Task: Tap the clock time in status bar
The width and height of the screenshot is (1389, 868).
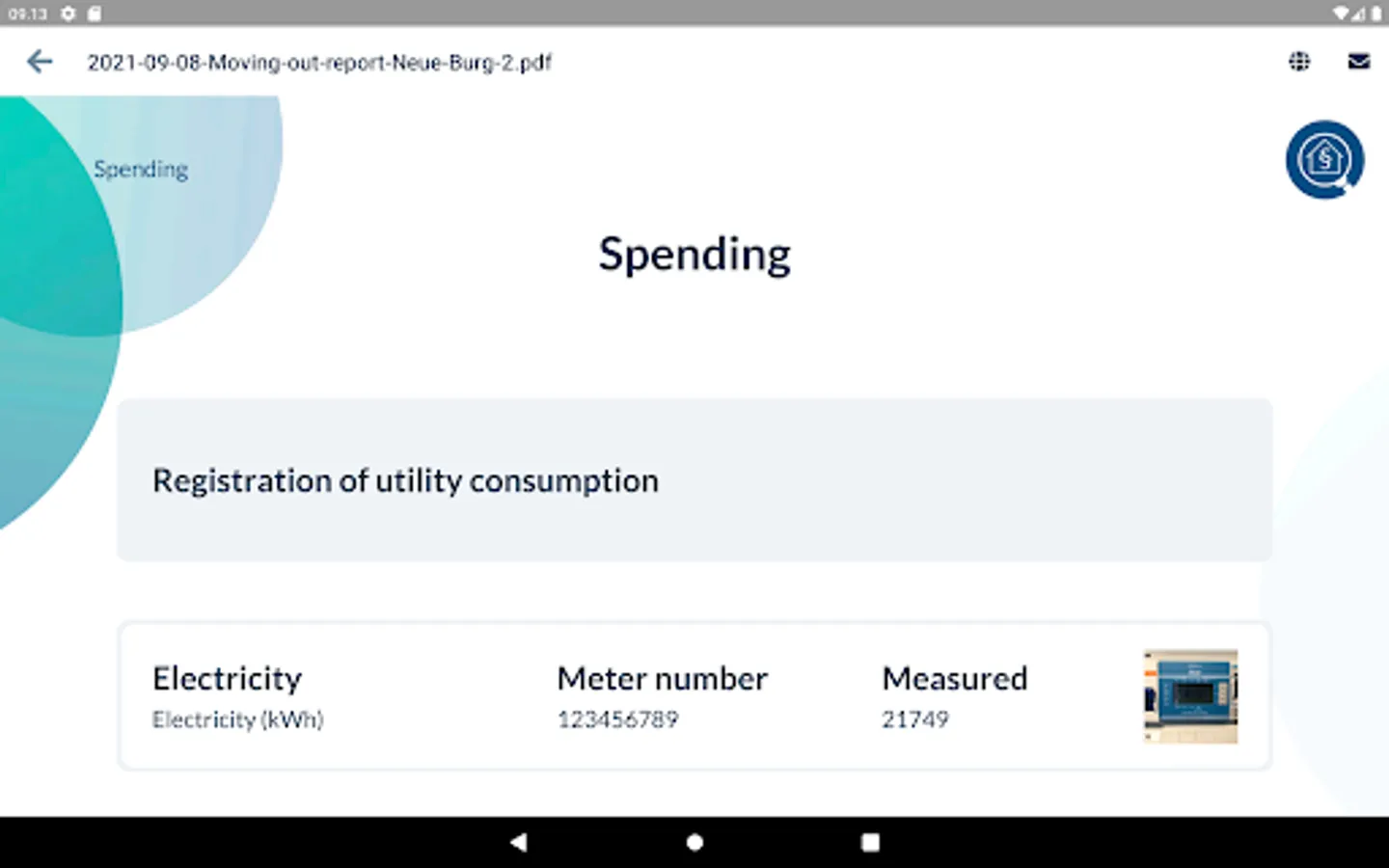Action: pyautogui.click(x=28, y=14)
